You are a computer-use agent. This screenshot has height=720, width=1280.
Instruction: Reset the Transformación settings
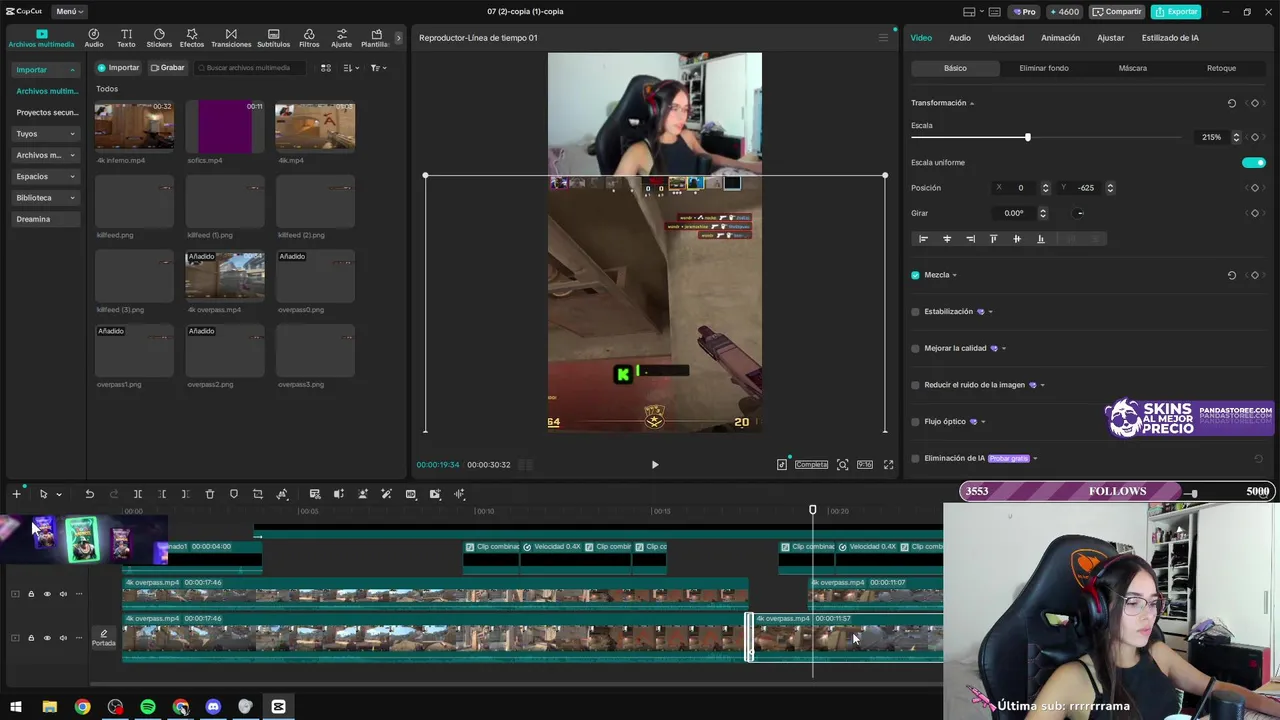pos(1232,103)
